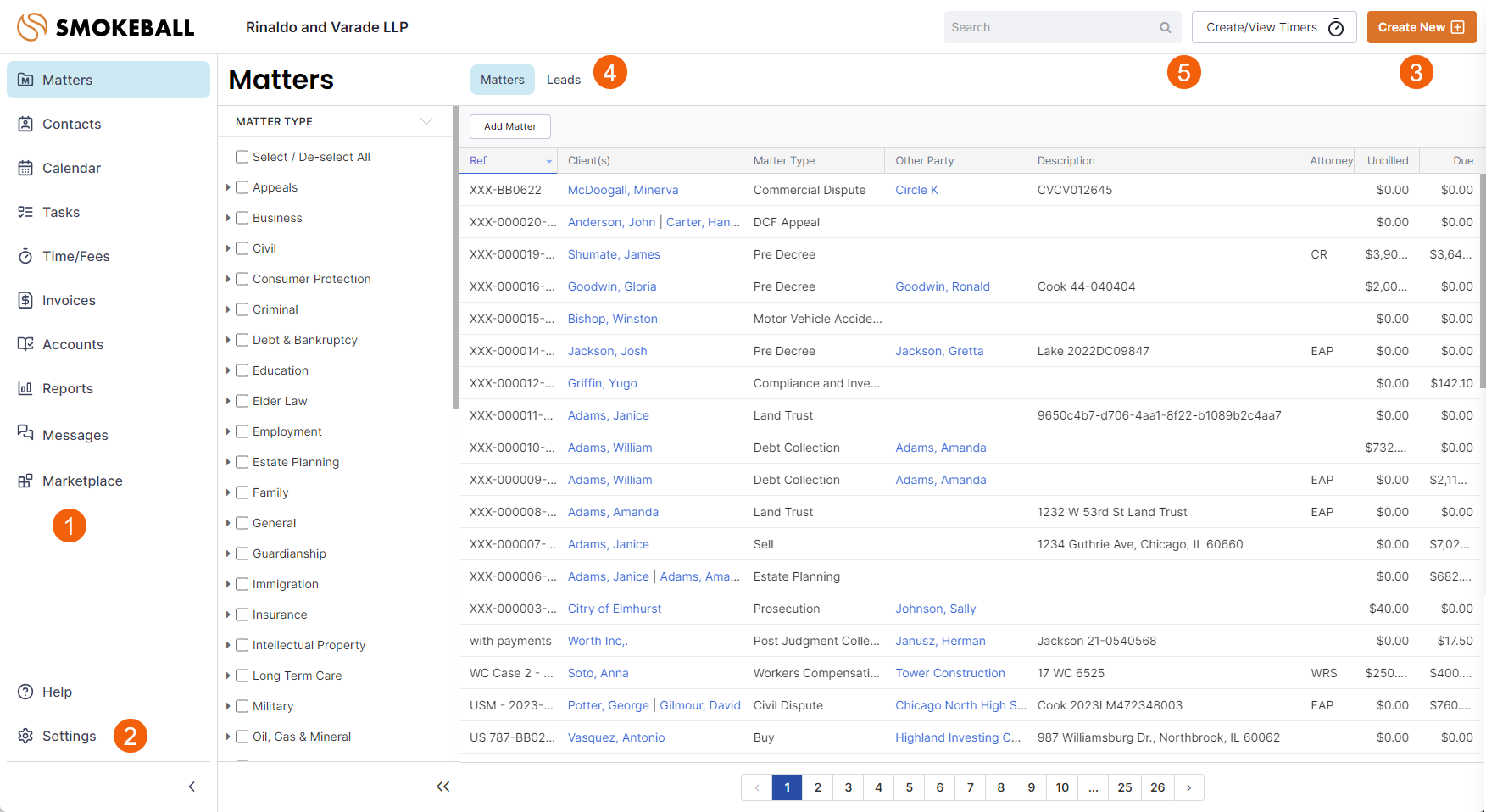The height and width of the screenshot is (812, 1486).
Task: Collapse the matter type filter panel
Action: coord(442,787)
